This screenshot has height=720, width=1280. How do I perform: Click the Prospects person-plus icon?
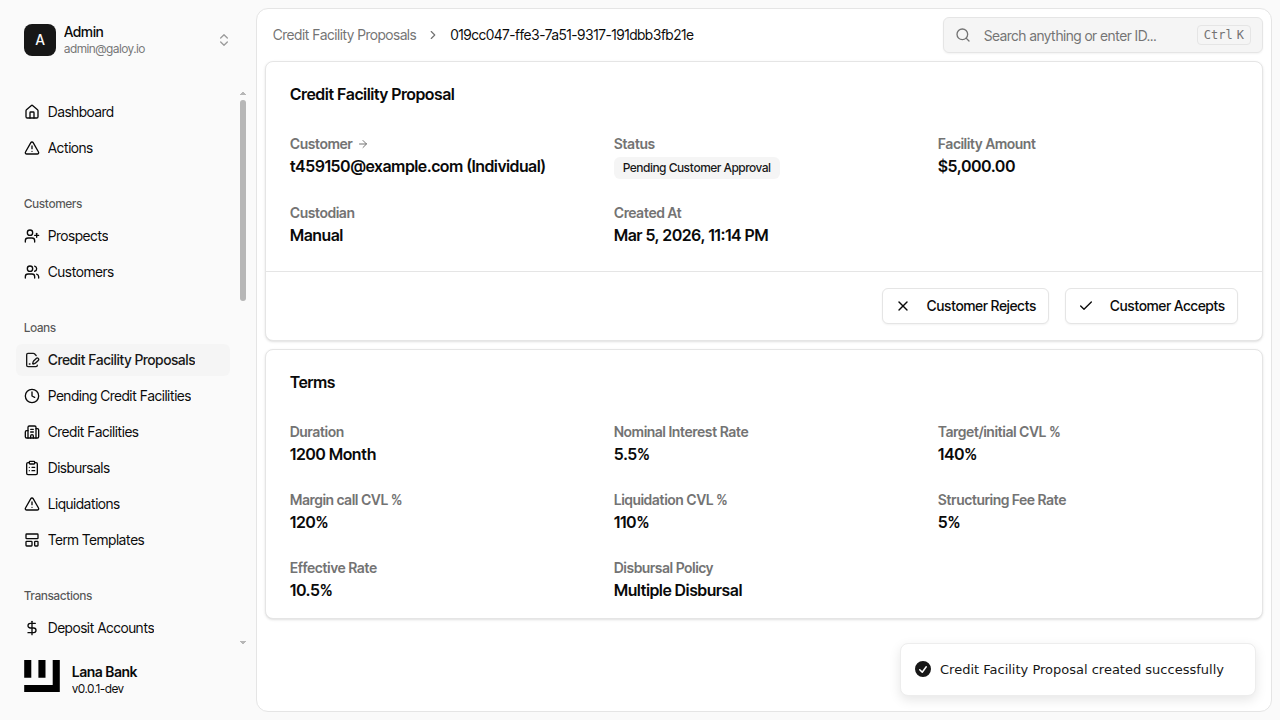click(32, 236)
